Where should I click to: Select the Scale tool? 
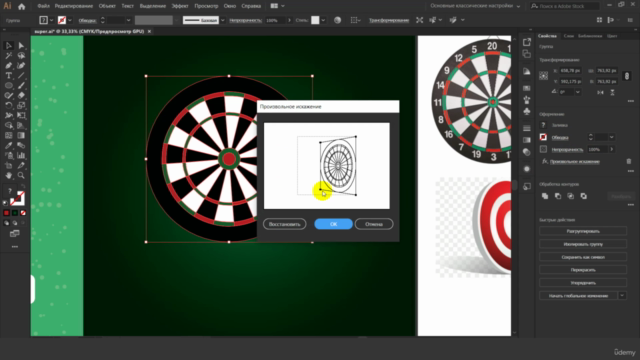21,105
